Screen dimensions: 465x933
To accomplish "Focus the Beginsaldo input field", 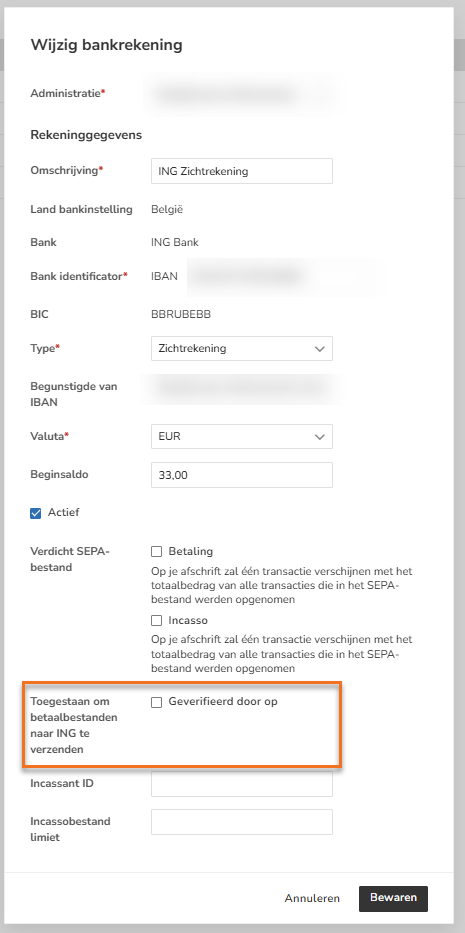I will [x=242, y=475].
